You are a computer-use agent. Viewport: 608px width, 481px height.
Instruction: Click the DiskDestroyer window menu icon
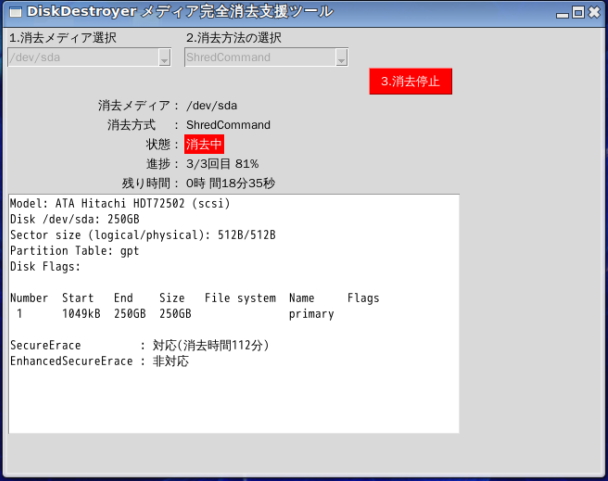coord(16,12)
